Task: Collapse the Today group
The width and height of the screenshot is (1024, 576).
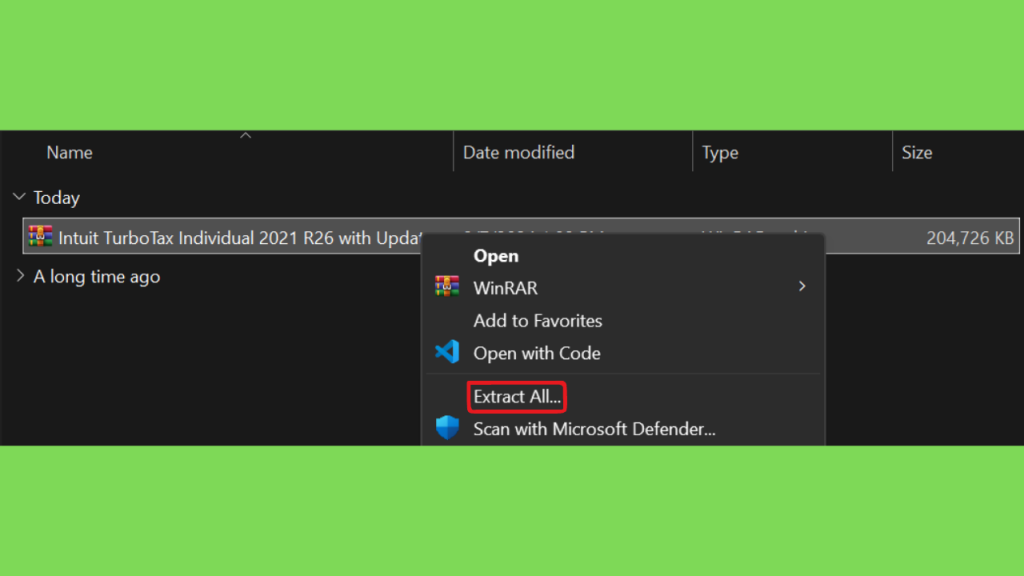Action: tap(19, 197)
